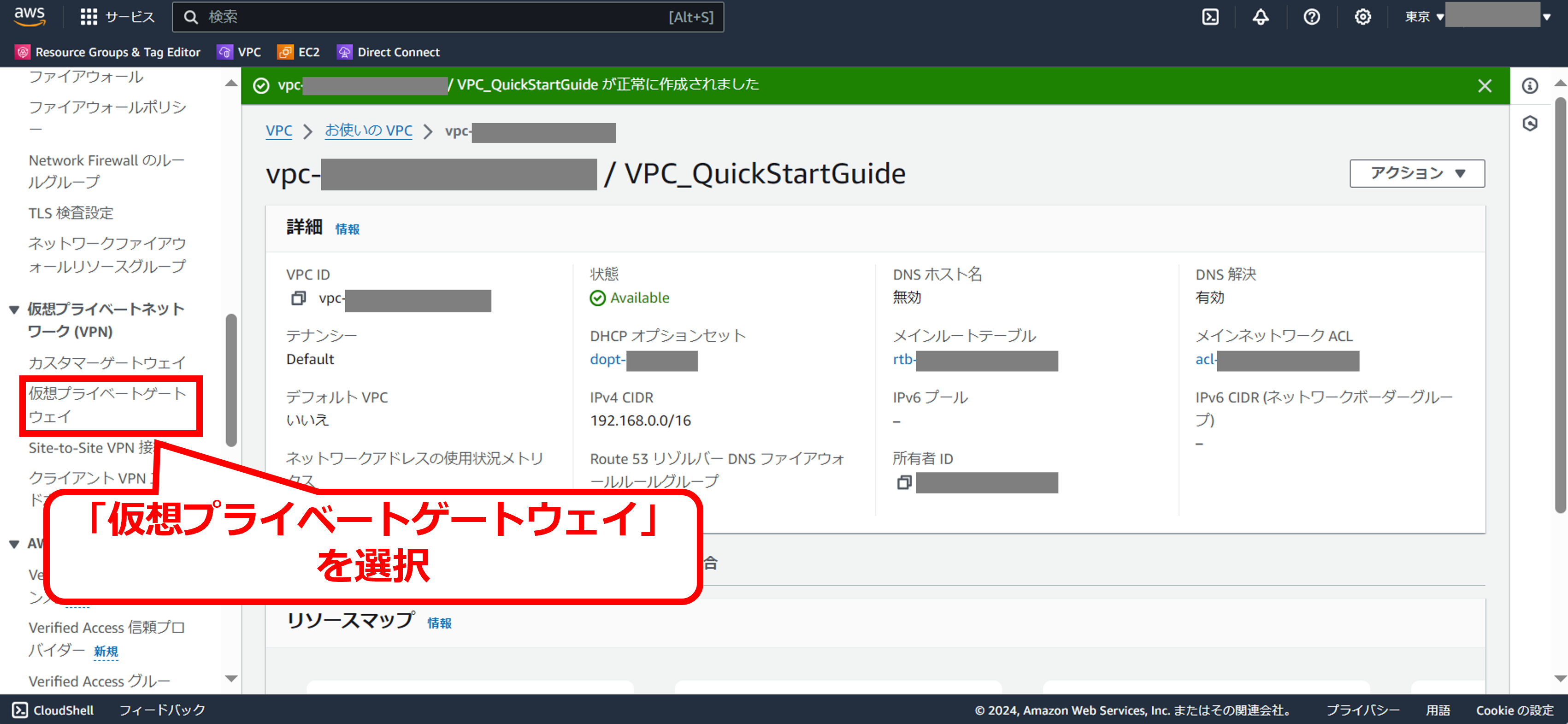Open カスタマーゲートウェイ in sidebar
Image resolution: width=1568 pixels, height=724 pixels.
point(107,363)
